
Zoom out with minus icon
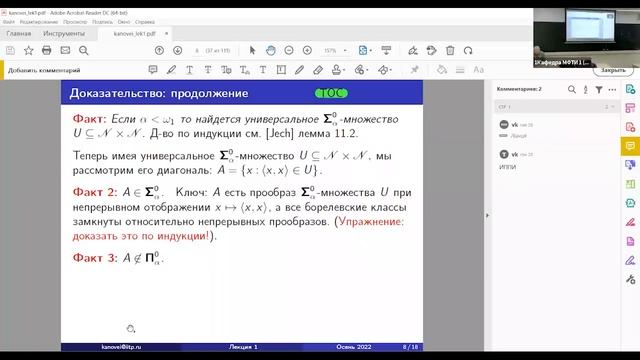coord(289,51)
